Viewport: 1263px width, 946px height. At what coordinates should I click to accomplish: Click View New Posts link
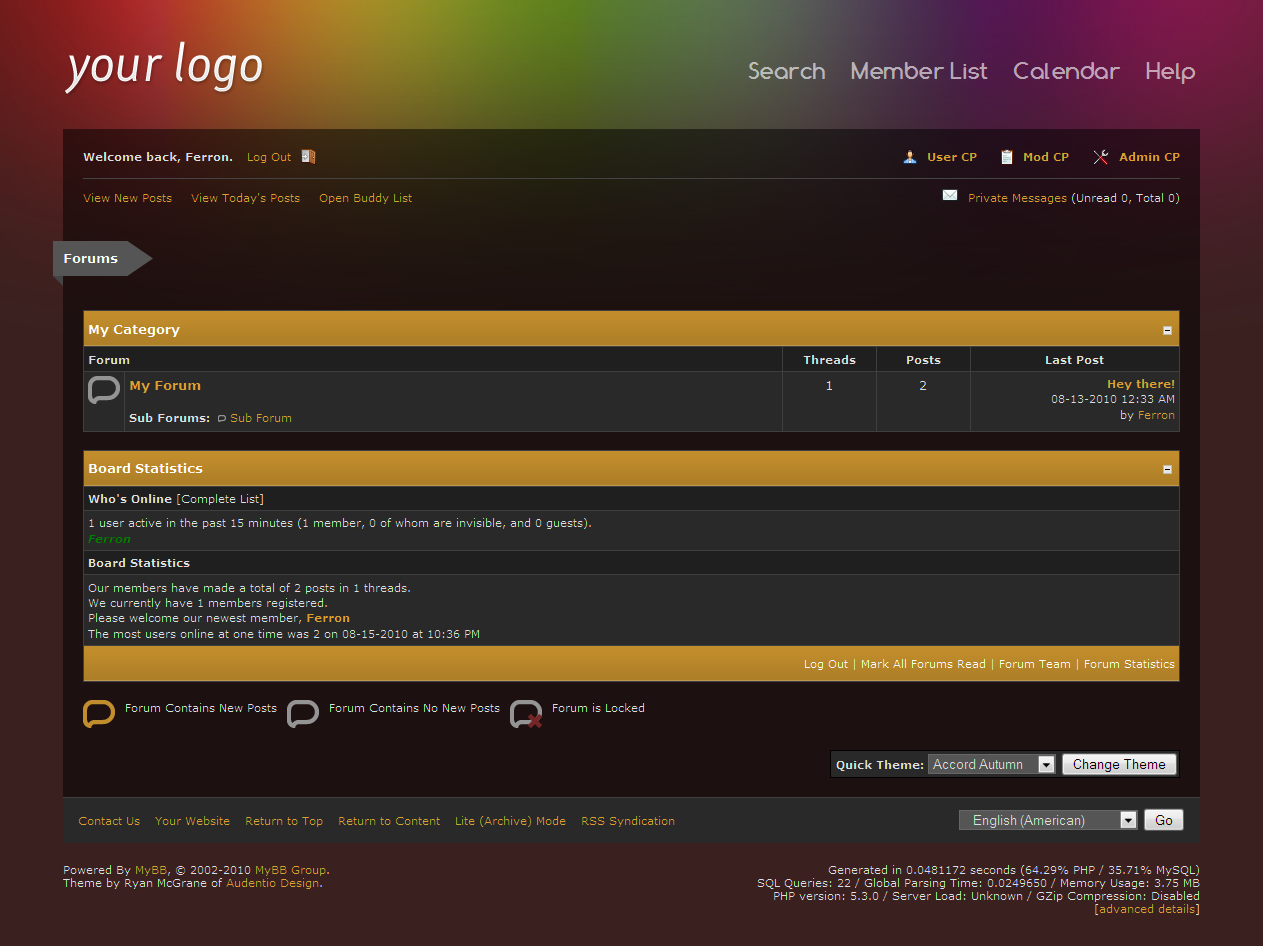[x=127, y=198]
